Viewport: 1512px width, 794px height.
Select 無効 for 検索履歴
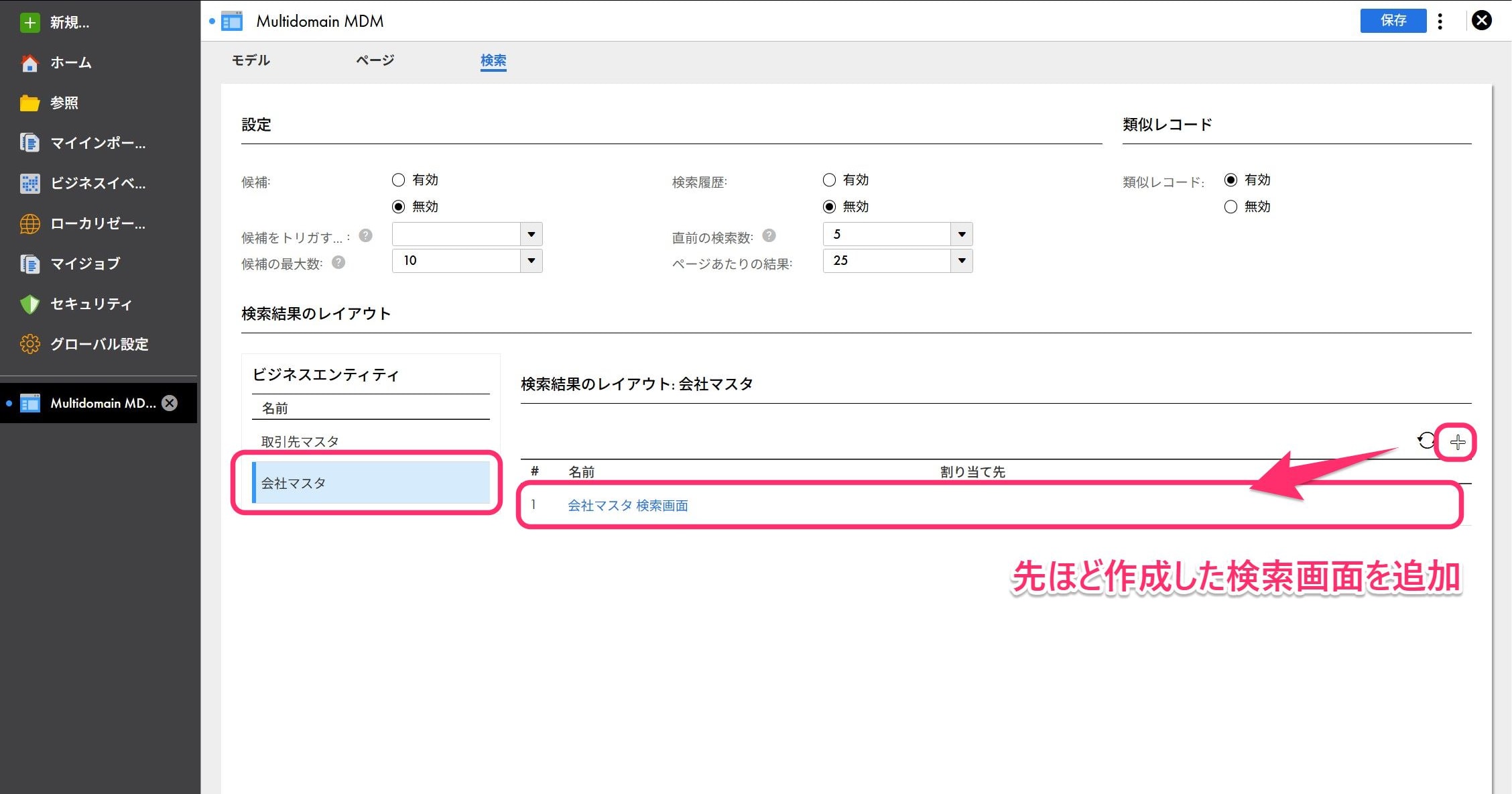[x=829, y=207]
